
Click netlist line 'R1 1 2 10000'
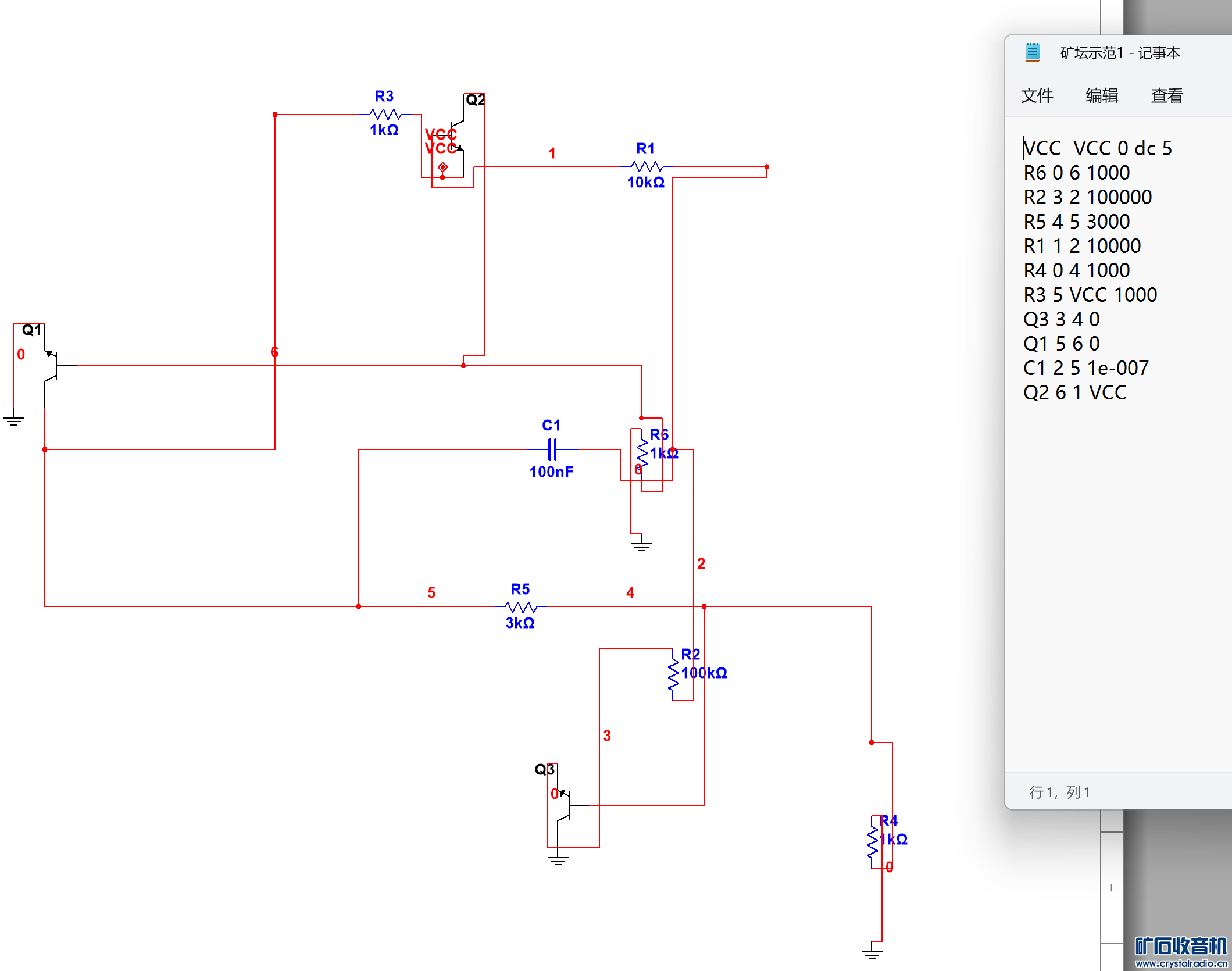pyautogui.click(x=1082, y=246)
